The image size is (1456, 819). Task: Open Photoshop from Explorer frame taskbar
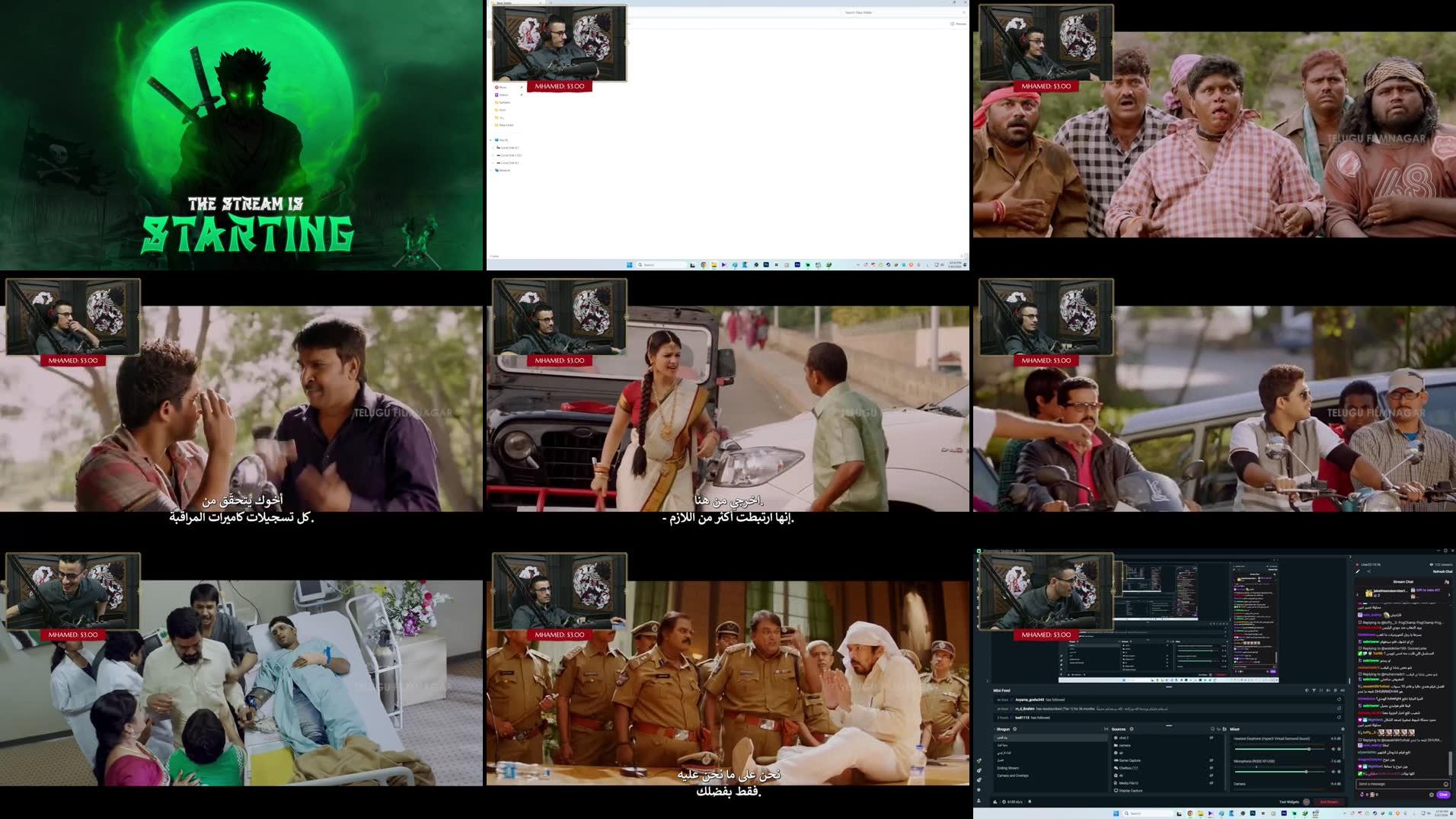[766, 264]
